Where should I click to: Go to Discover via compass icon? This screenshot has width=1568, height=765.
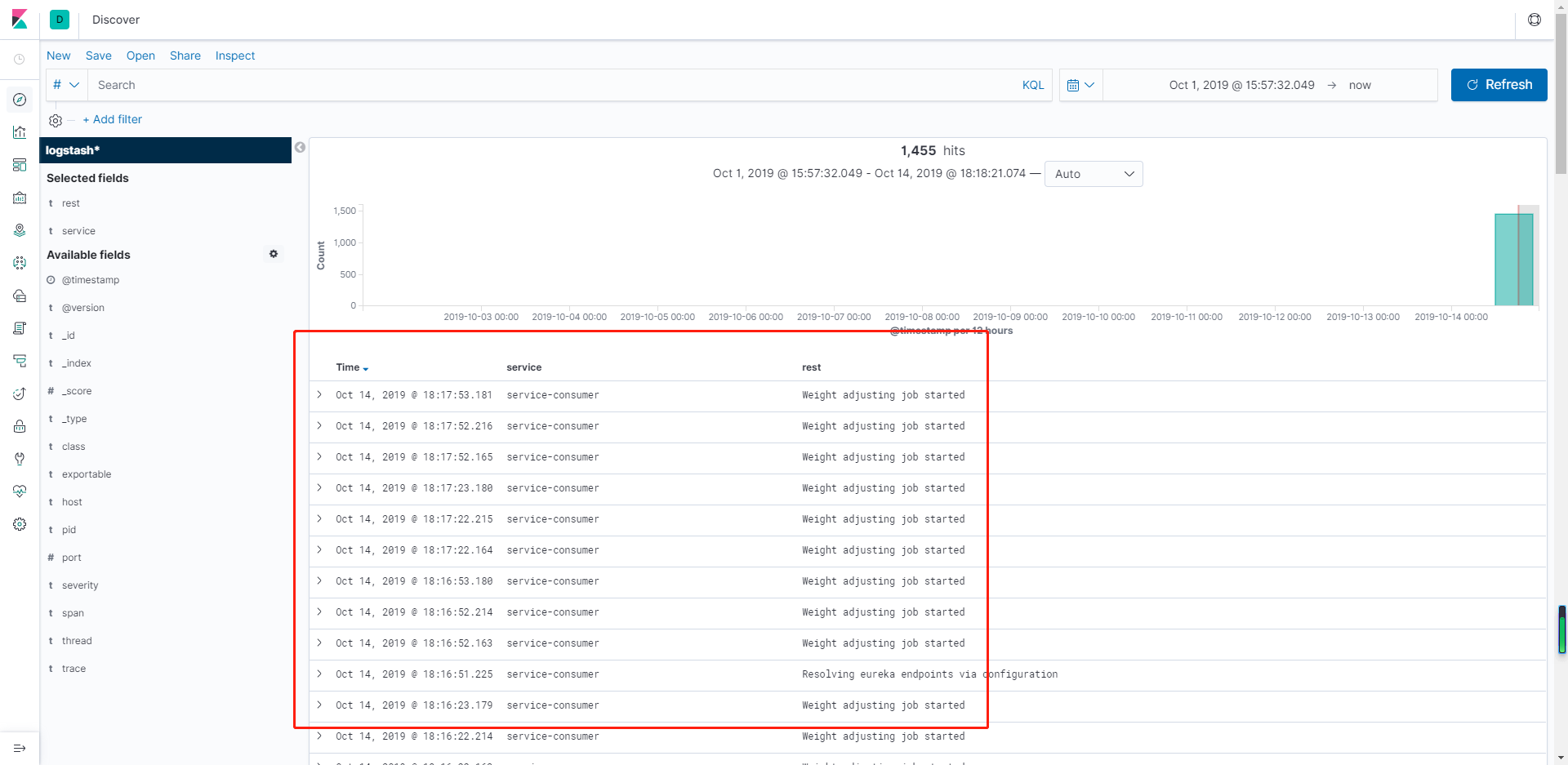(x=20, y=100)
